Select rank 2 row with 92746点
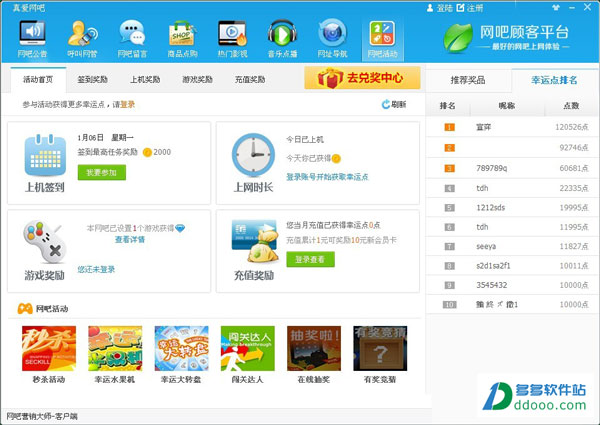600x425 pixels. tap(512, 148)
